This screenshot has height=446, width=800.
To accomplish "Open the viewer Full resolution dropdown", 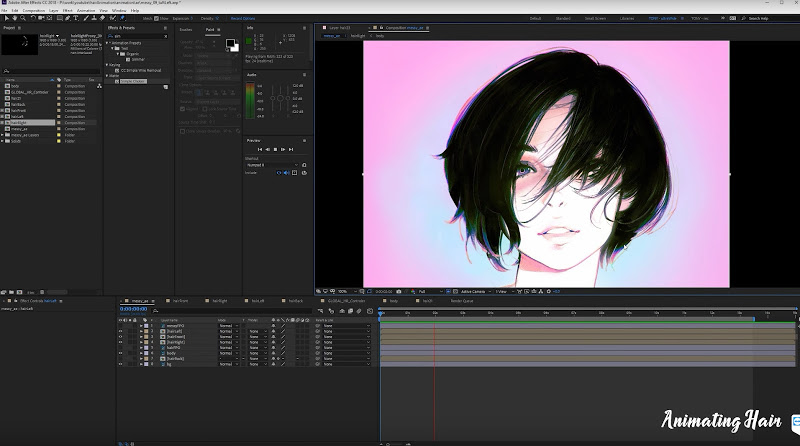I will point(431,291).
